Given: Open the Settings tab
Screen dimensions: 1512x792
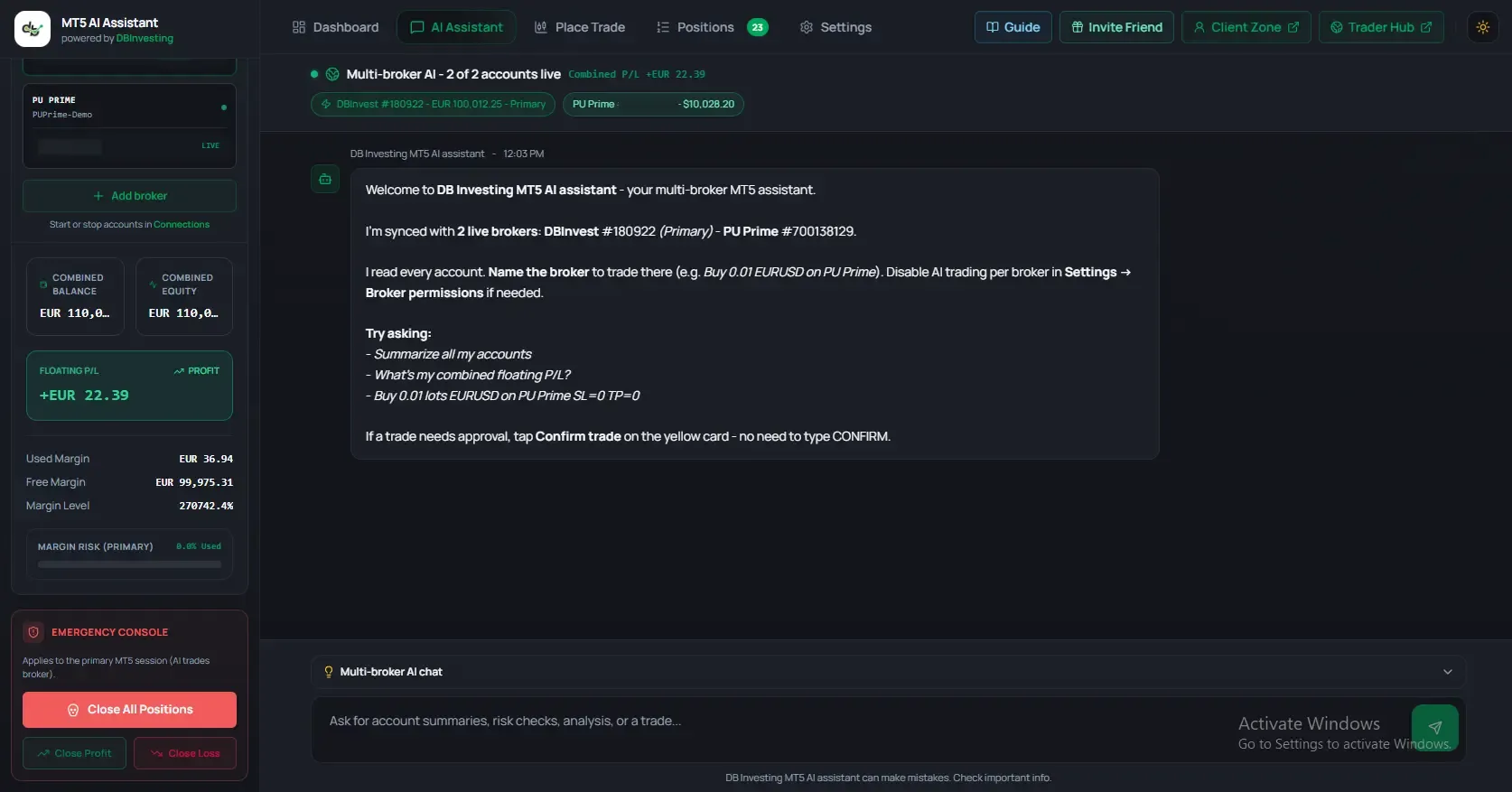Looking at the screenshot, I should (835, 27).
